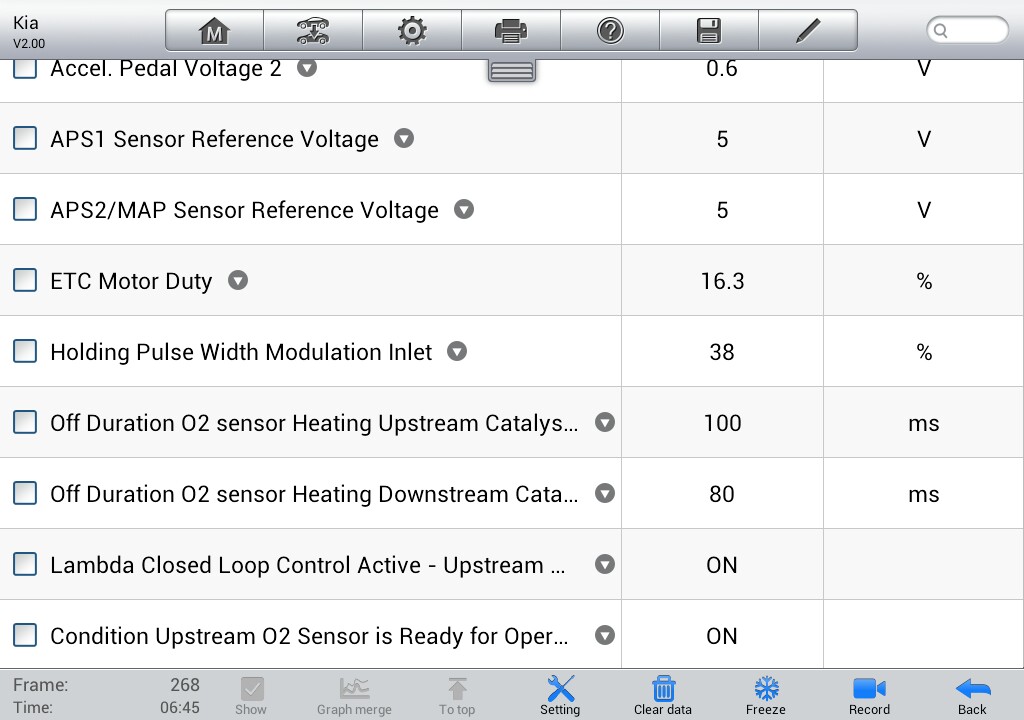Click the printer icon
1024x720 pixels.
(511, 31)
